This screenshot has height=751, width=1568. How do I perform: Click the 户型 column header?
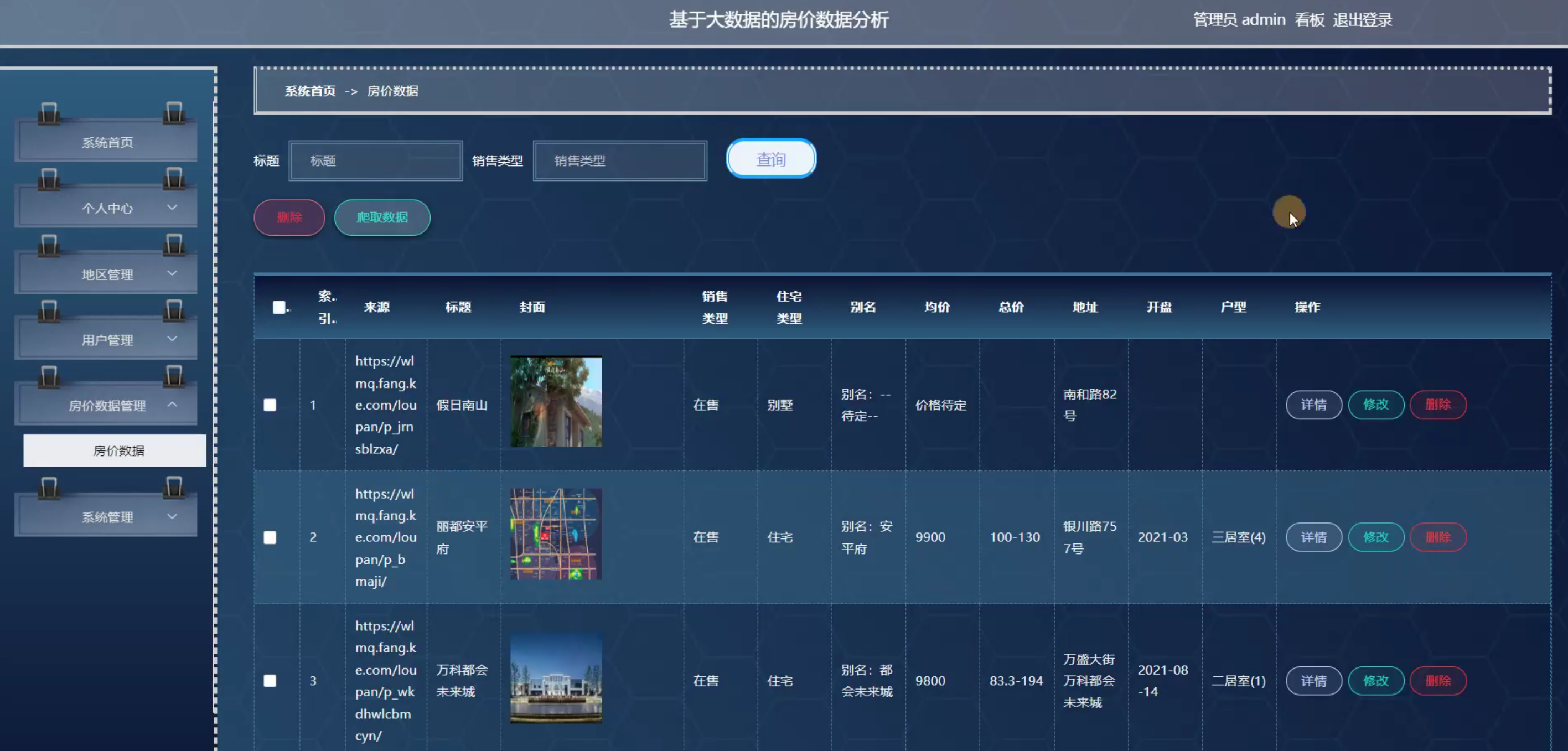[1233, 307]
